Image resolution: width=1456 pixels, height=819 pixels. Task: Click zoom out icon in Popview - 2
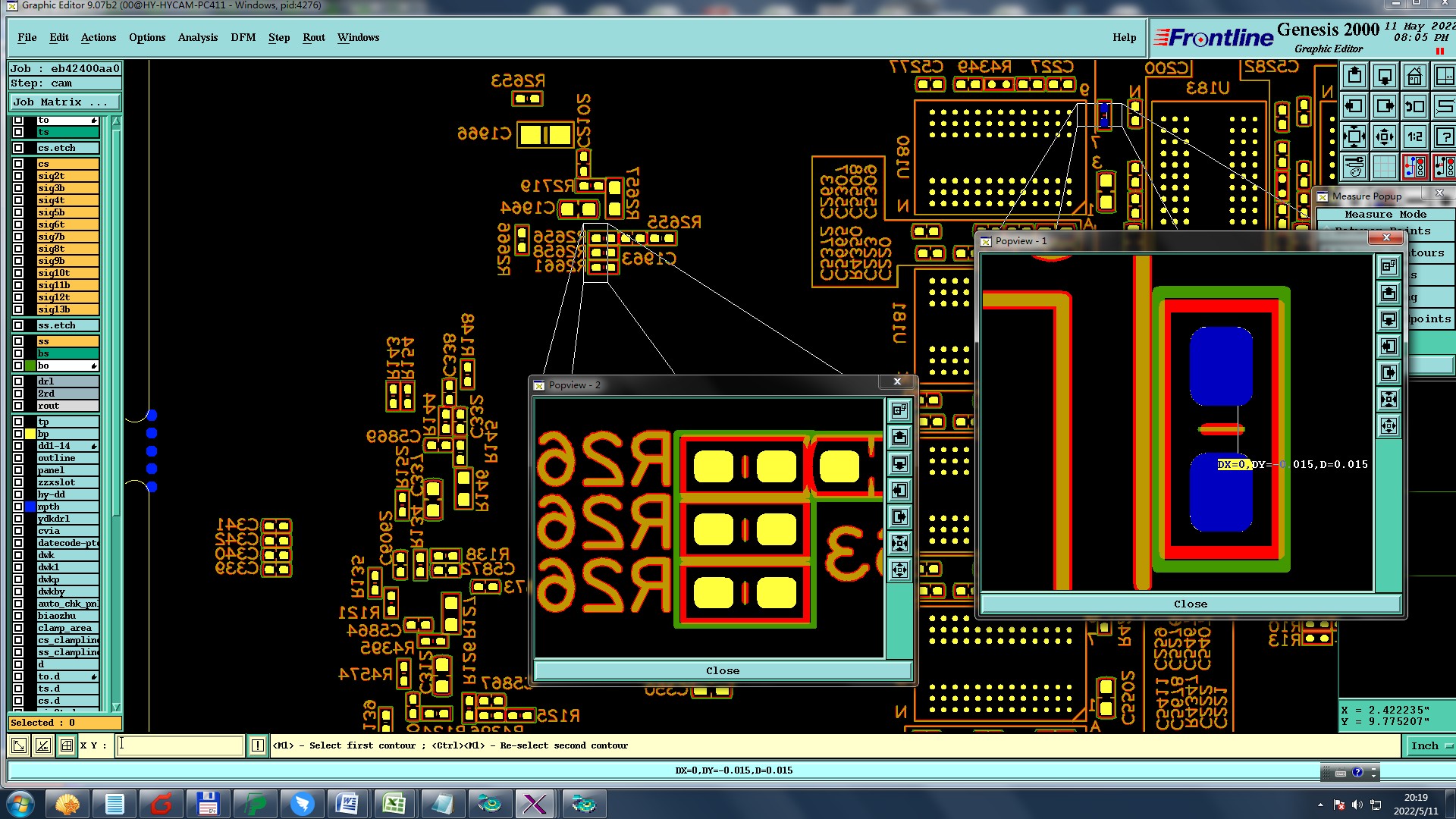pyautogui.click(x=899, y=570)
